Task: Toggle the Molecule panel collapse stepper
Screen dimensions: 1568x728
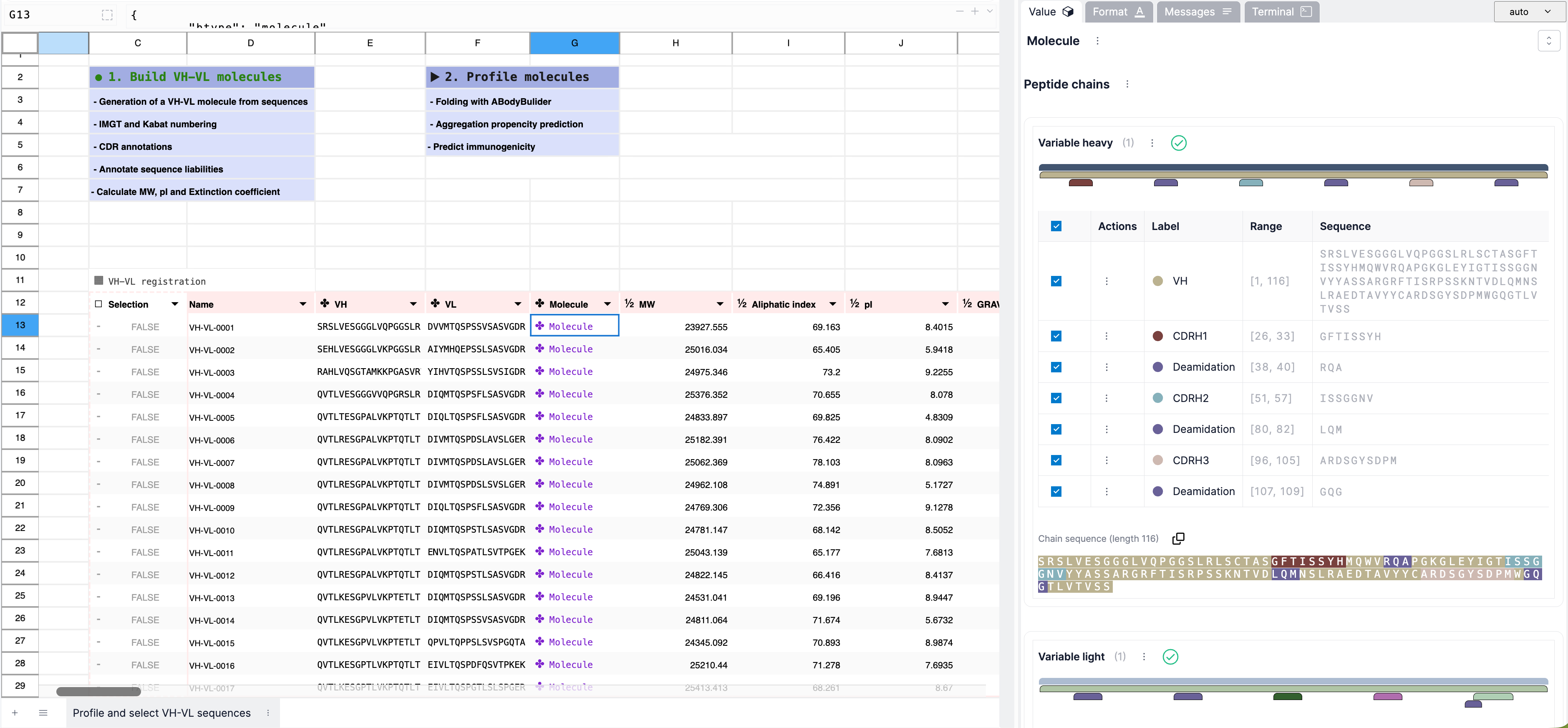Action: pos(1548,41)
